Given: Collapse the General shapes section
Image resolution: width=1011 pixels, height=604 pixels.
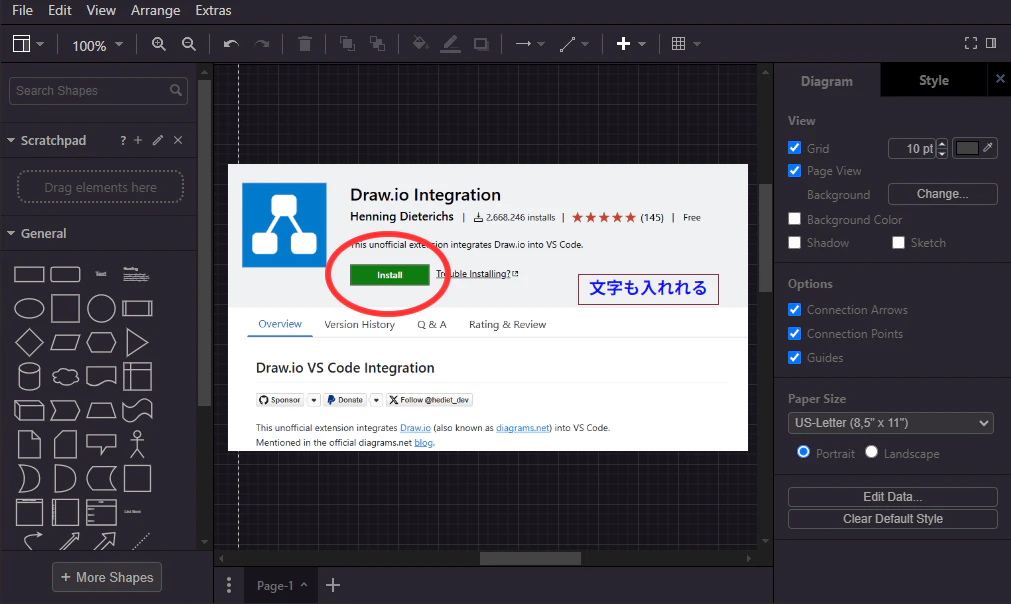Looking at the screenshot, I should point(11,233).
